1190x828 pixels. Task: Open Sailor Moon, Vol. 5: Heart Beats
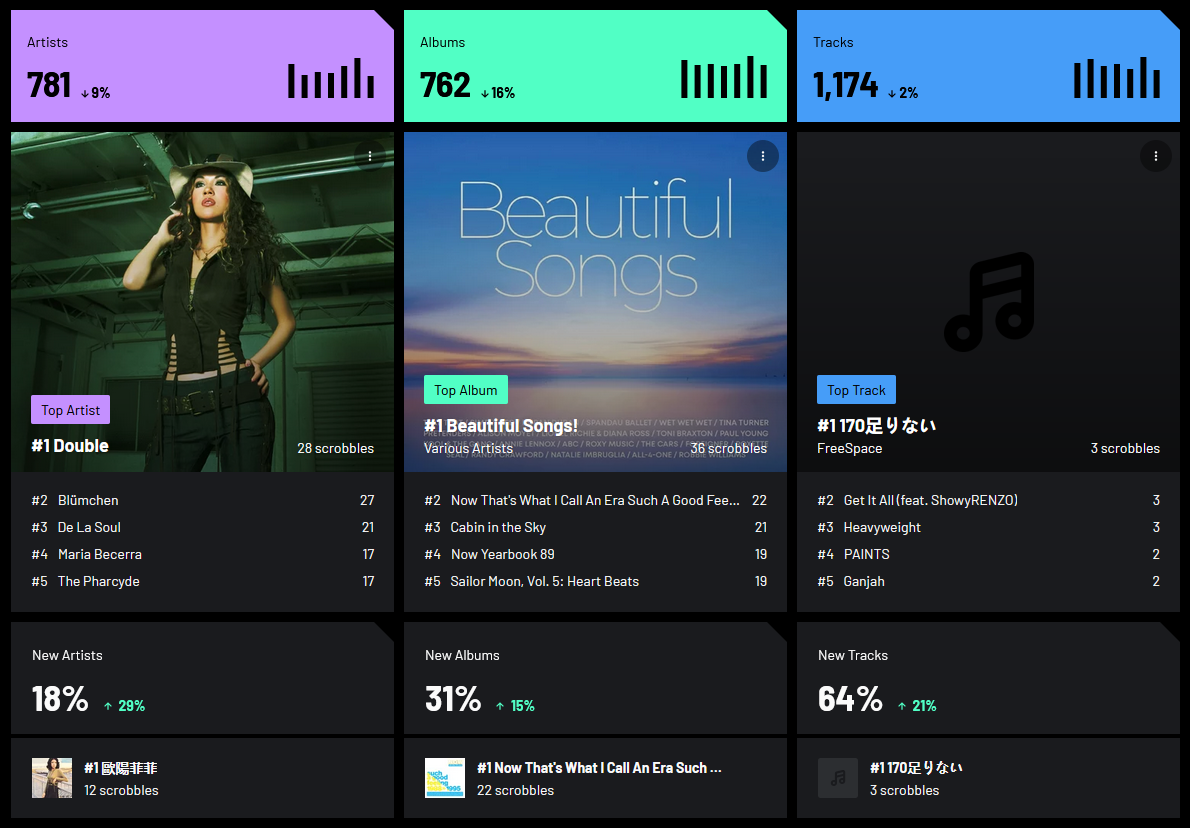544,581
